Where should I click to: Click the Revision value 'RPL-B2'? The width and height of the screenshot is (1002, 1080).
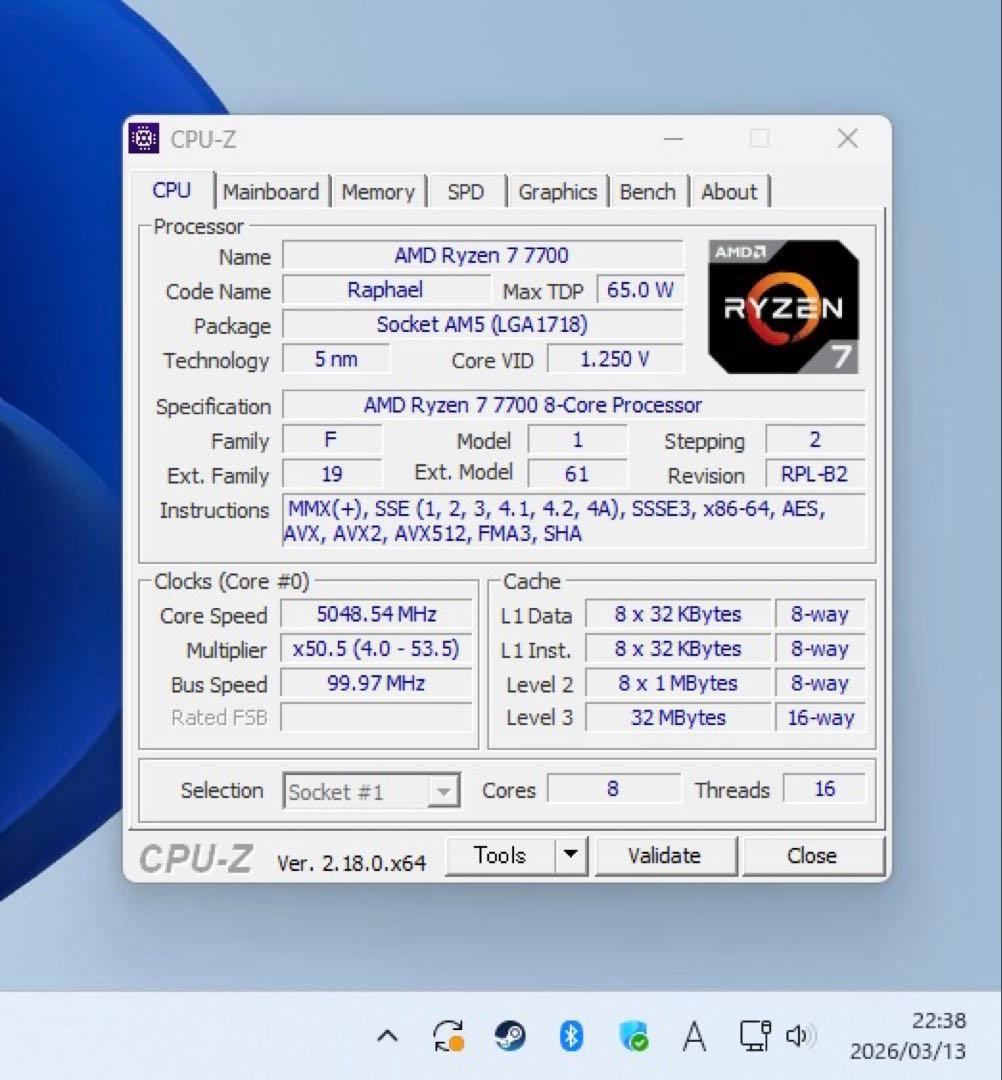click(x=815, y=474)
